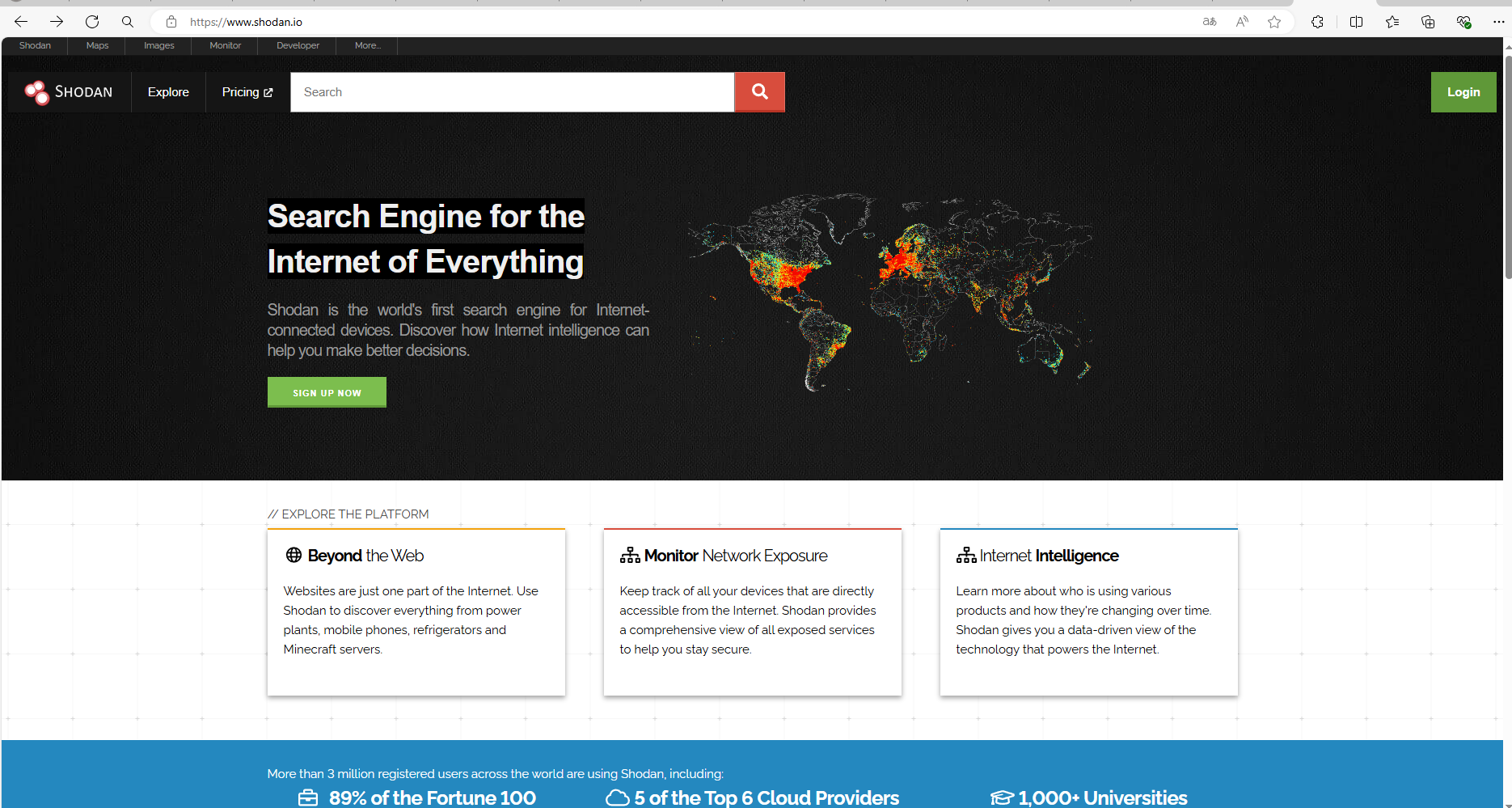View site information via the lock icon
This screenshot has height=808, width=1512.
(171, 22)
